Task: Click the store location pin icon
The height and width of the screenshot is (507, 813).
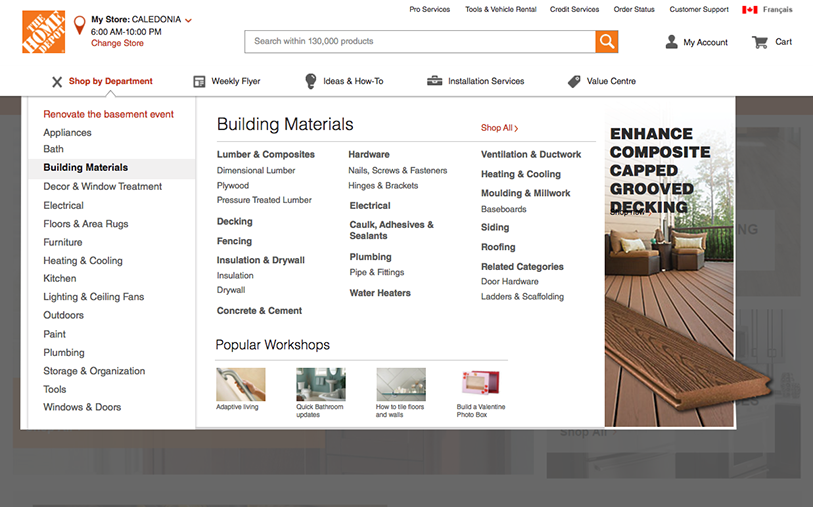Action: [80, 24]
